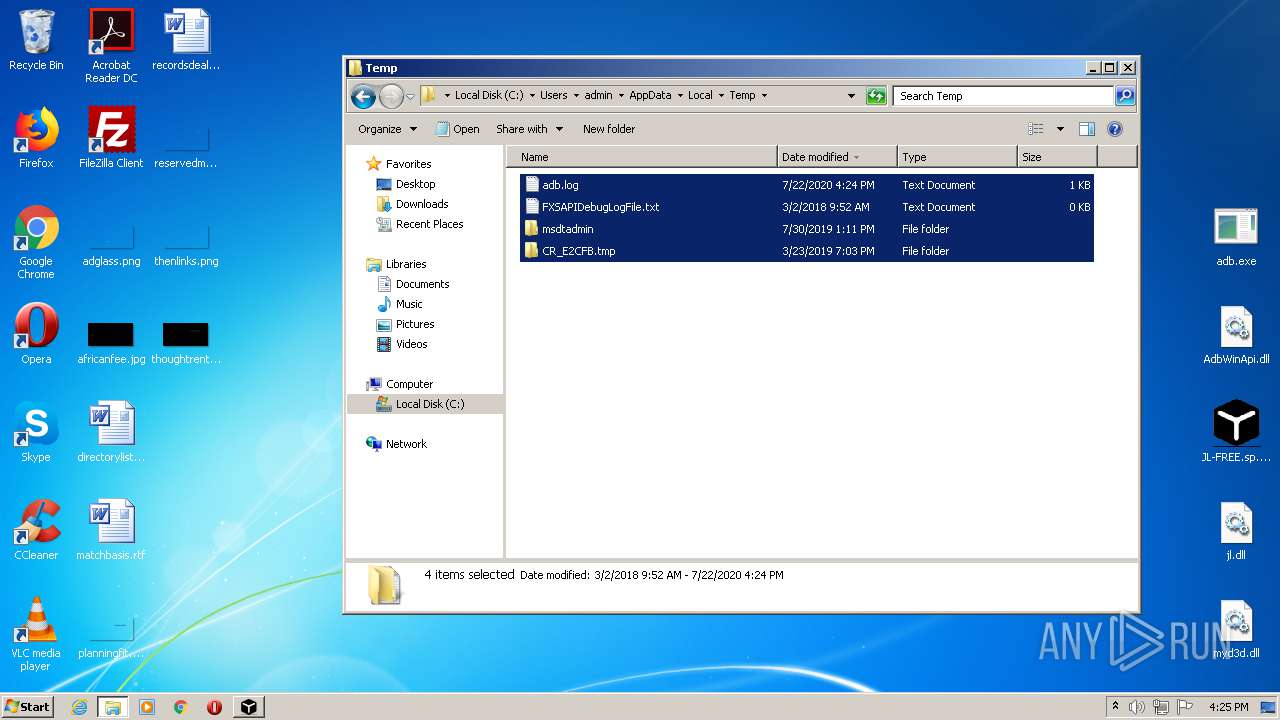
Task: Select Local Disk (C:) in navigation pane
Action: point(425,404)
